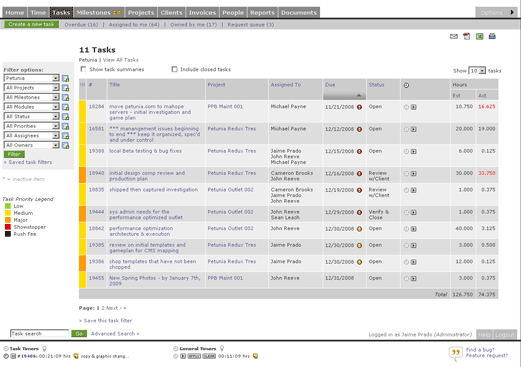Change the Show 10 tasks dropdown

click(x=477, y=71)
